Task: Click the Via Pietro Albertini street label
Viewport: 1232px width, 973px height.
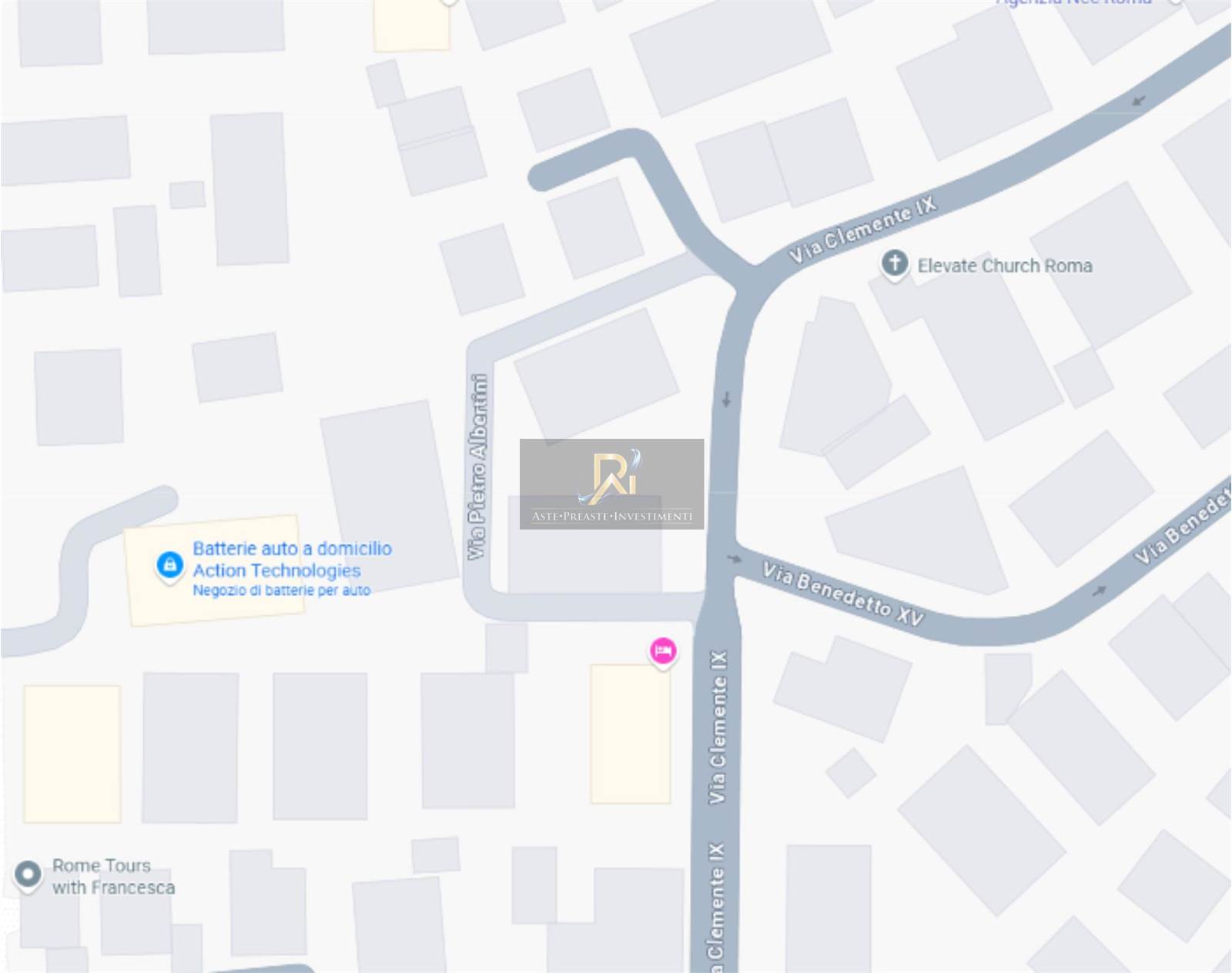Action: [x=477, y=467]
